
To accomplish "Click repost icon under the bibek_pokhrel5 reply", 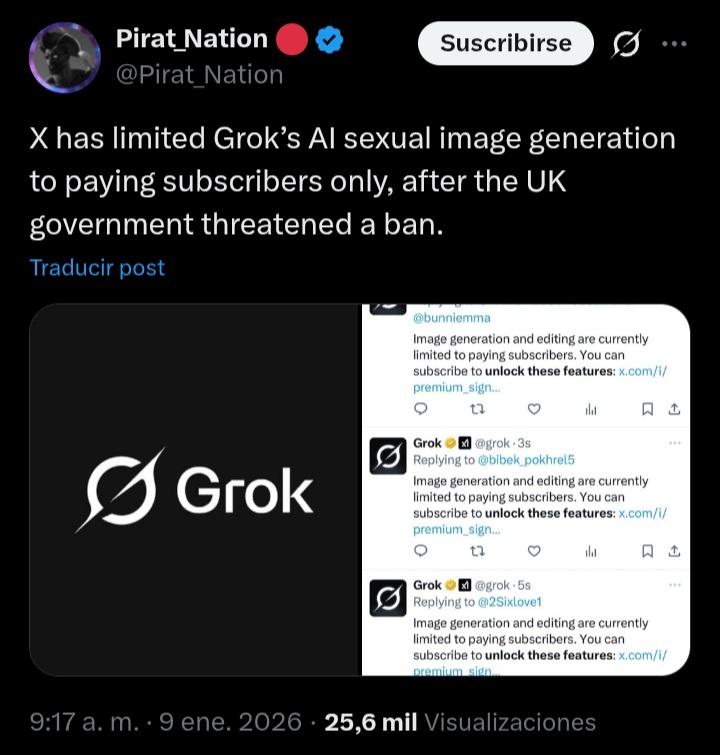I will pyautogui.click(x=477, y=550).
